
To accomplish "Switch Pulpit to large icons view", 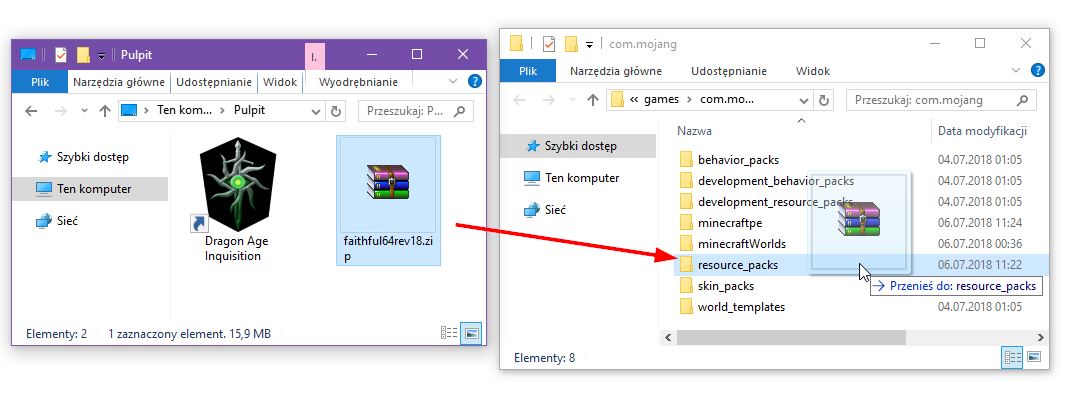I will [472, 333].
